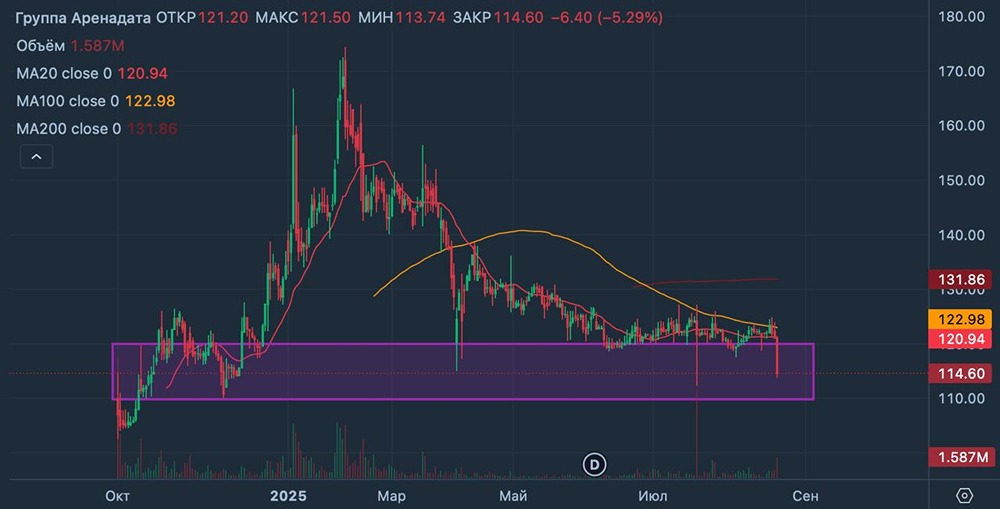Click the 110.00 price scale label

click(961, 399)
